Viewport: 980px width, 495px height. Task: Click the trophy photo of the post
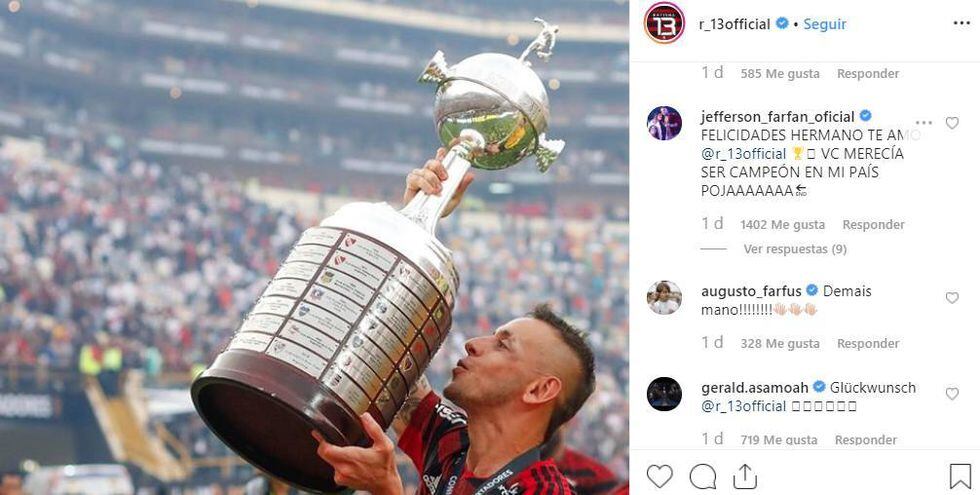314,248
